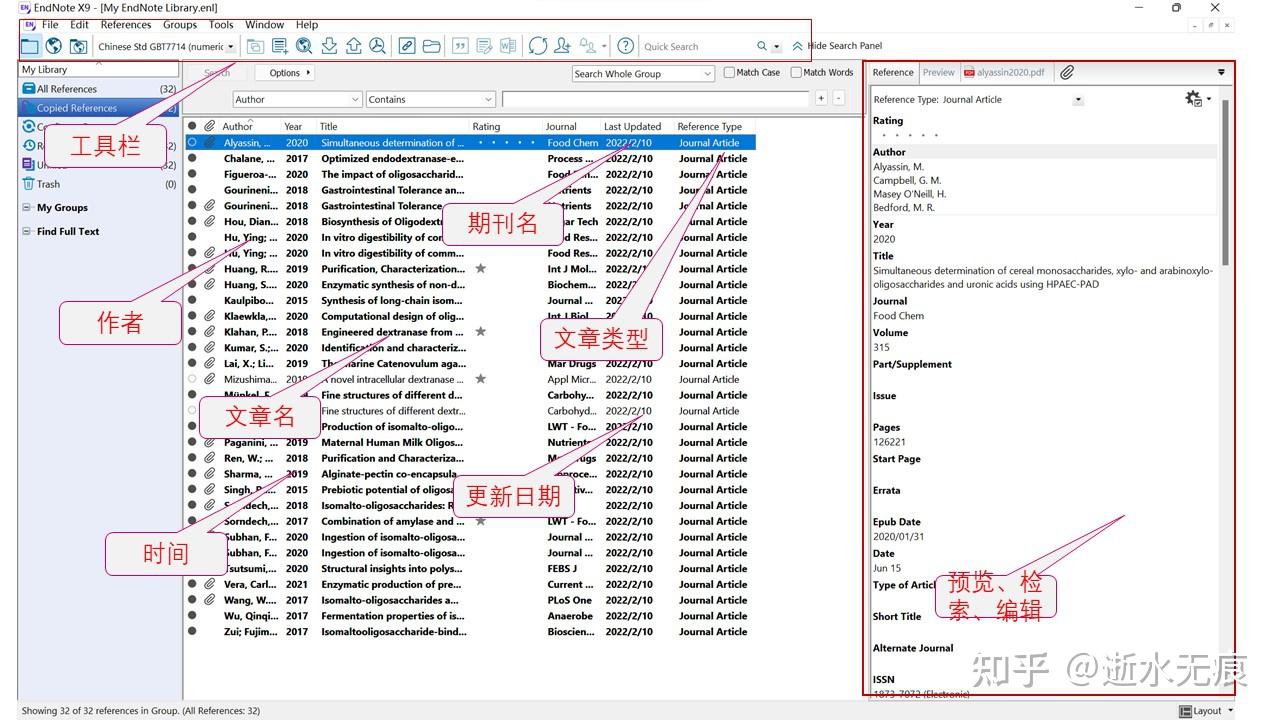Open the File menu
Screen dimensions: 1280x720
point(50,25)
